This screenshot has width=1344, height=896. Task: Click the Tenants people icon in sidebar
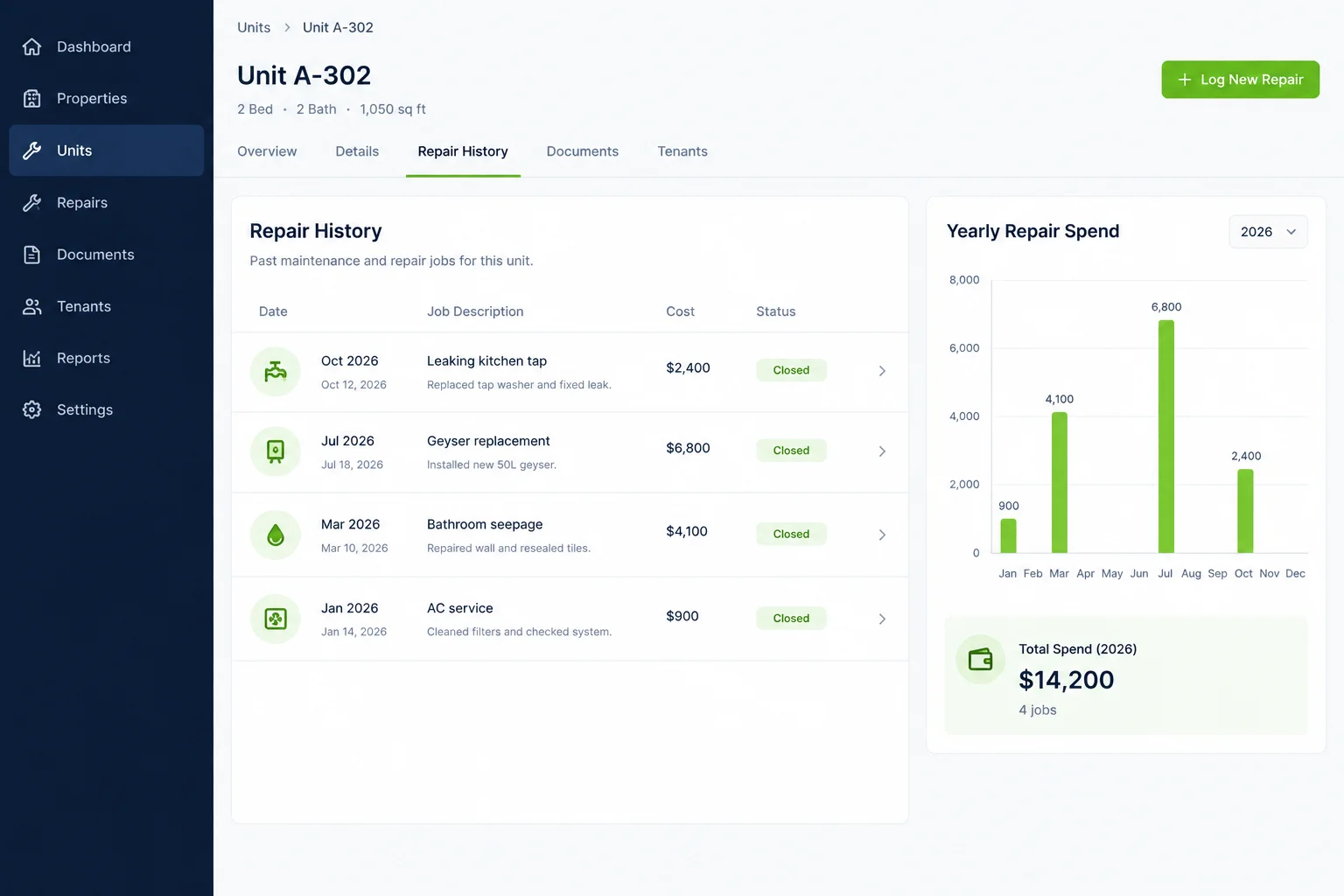(32, 306)
